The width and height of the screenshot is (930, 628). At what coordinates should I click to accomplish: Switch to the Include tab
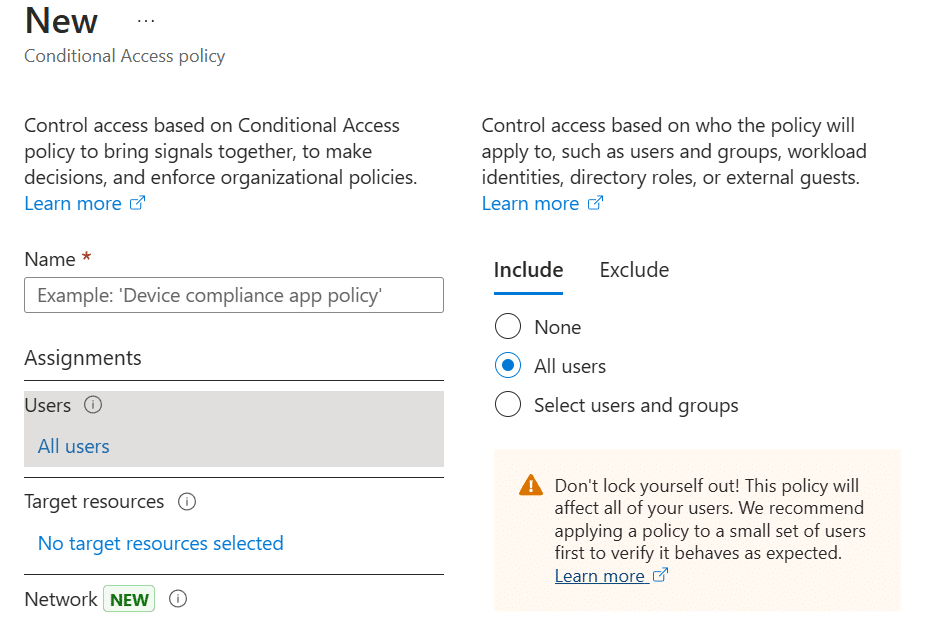coord(528,270)
